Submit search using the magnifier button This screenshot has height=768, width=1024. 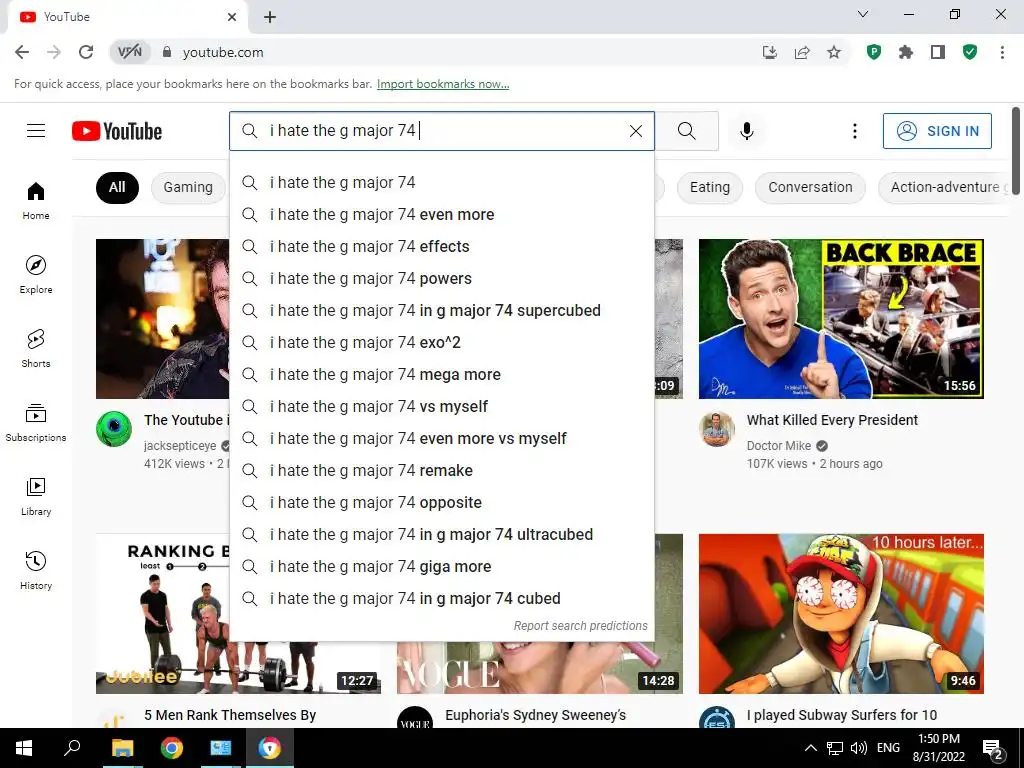tap(686, 131)
